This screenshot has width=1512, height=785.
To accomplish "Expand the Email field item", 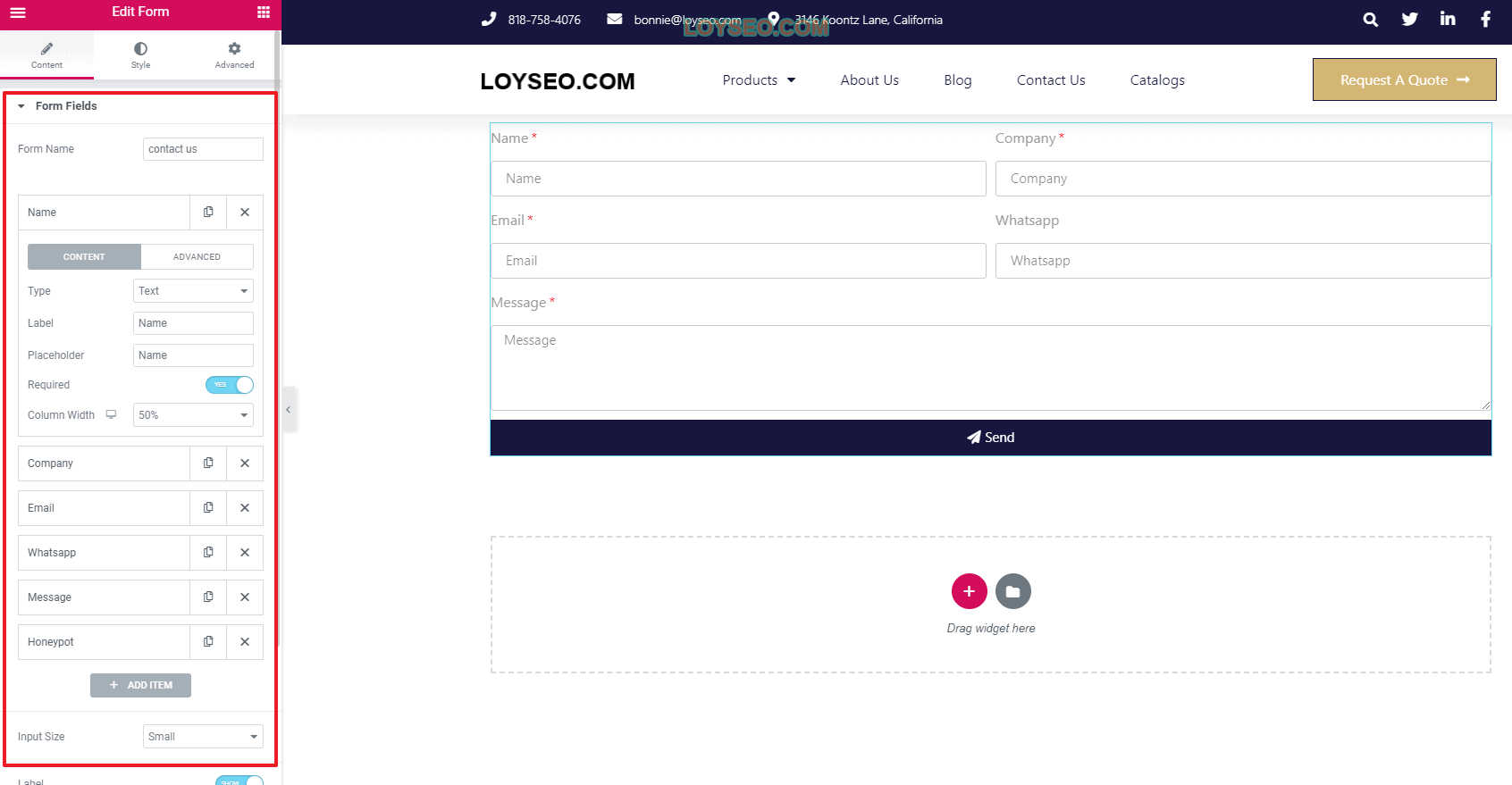I will pos(104,508).
